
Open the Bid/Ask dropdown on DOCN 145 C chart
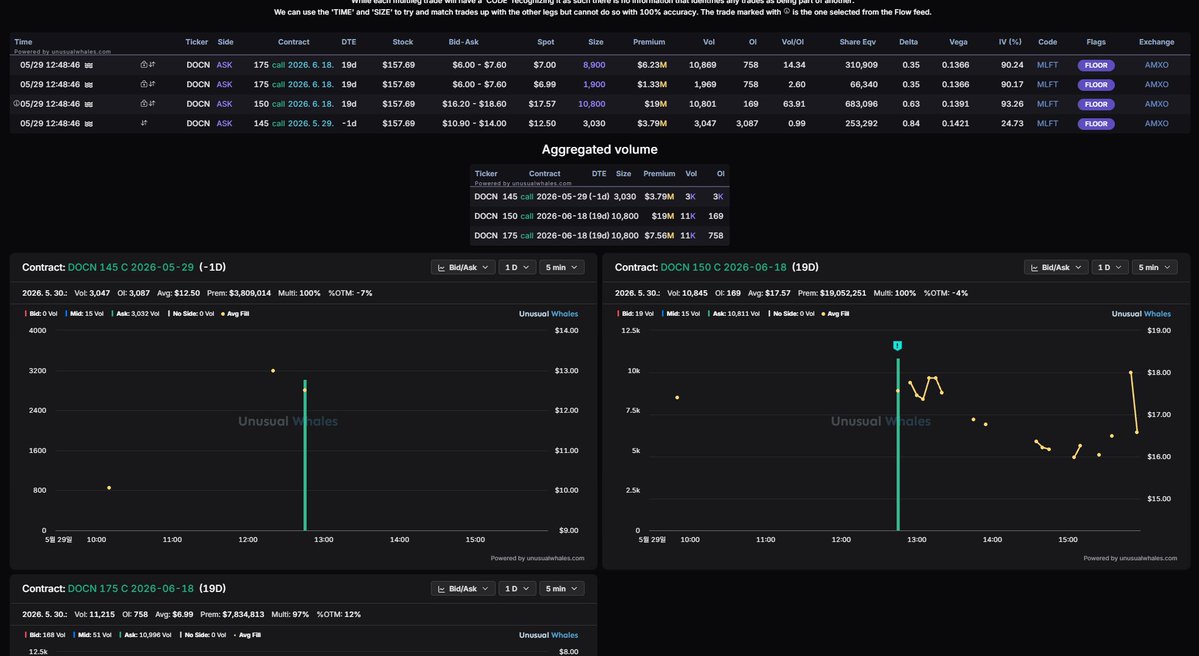tap(463, 268)
